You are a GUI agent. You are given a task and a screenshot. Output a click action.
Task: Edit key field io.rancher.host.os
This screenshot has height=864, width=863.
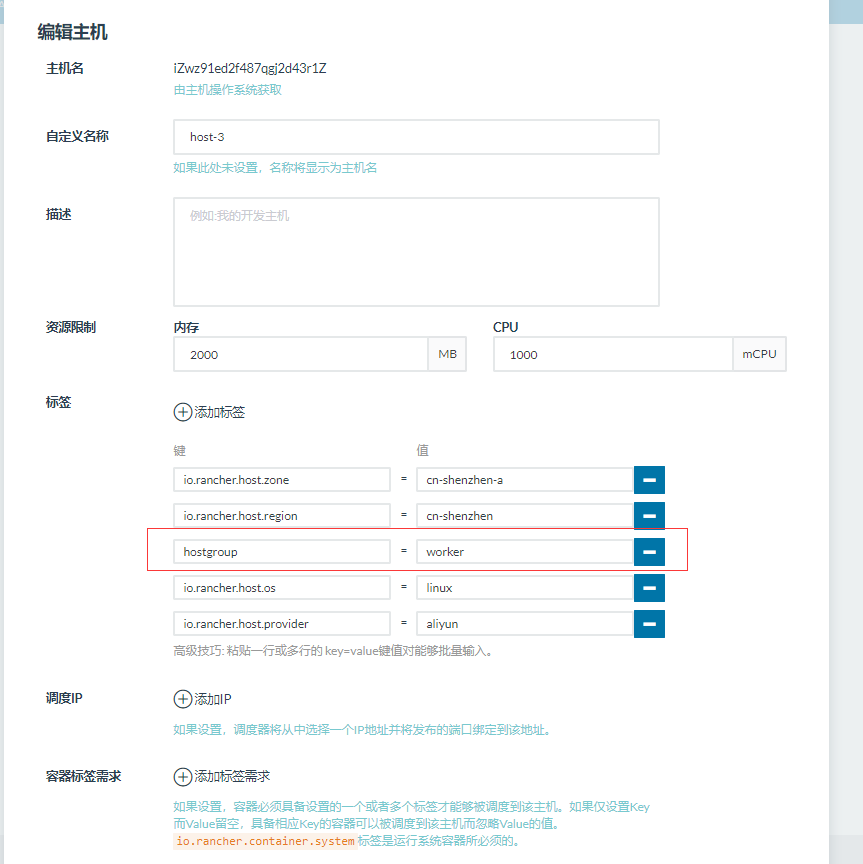tap(282, 588)
